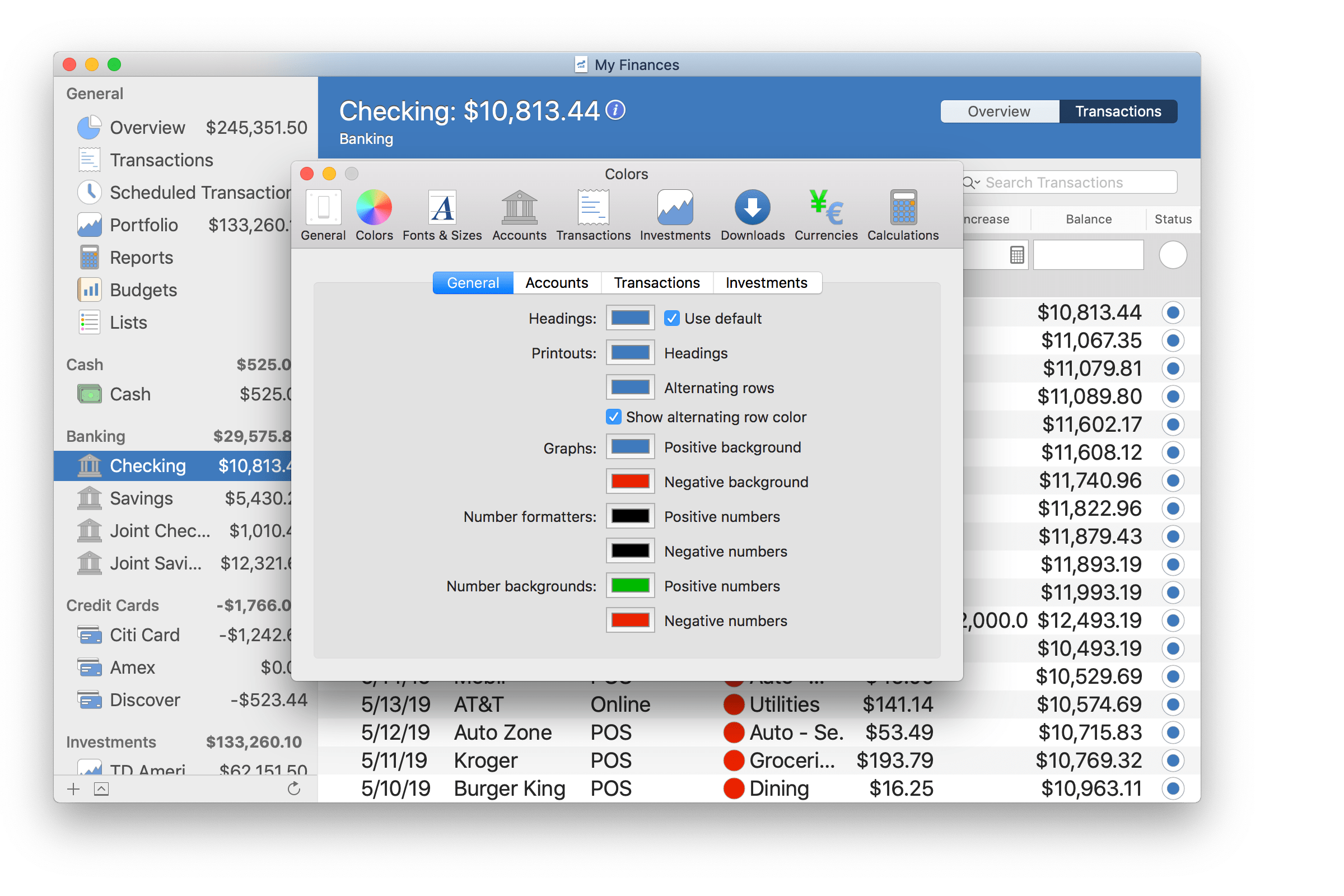Select the Checking account in sidebar

[172, 466]
